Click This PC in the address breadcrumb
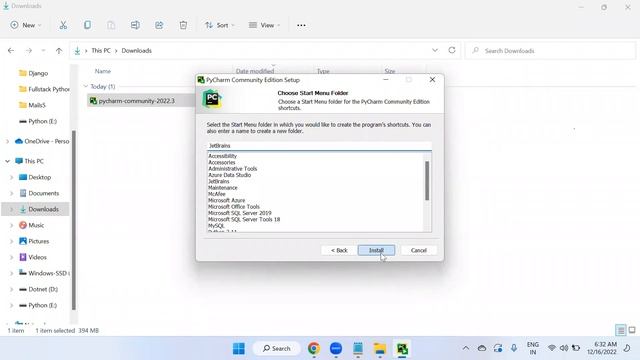The width and height of the screenshot is (640, 360). [101, 51]
